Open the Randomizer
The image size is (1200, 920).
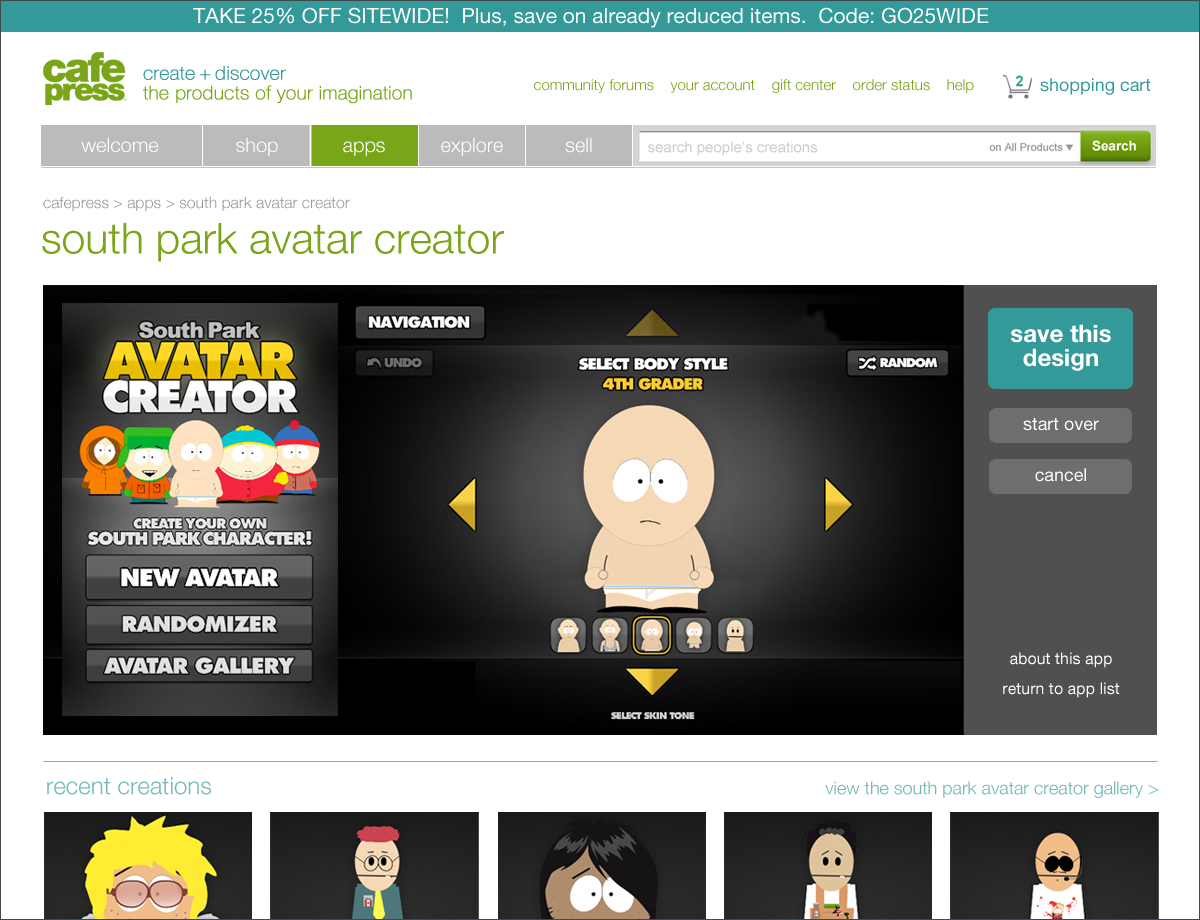coord(199,624)
